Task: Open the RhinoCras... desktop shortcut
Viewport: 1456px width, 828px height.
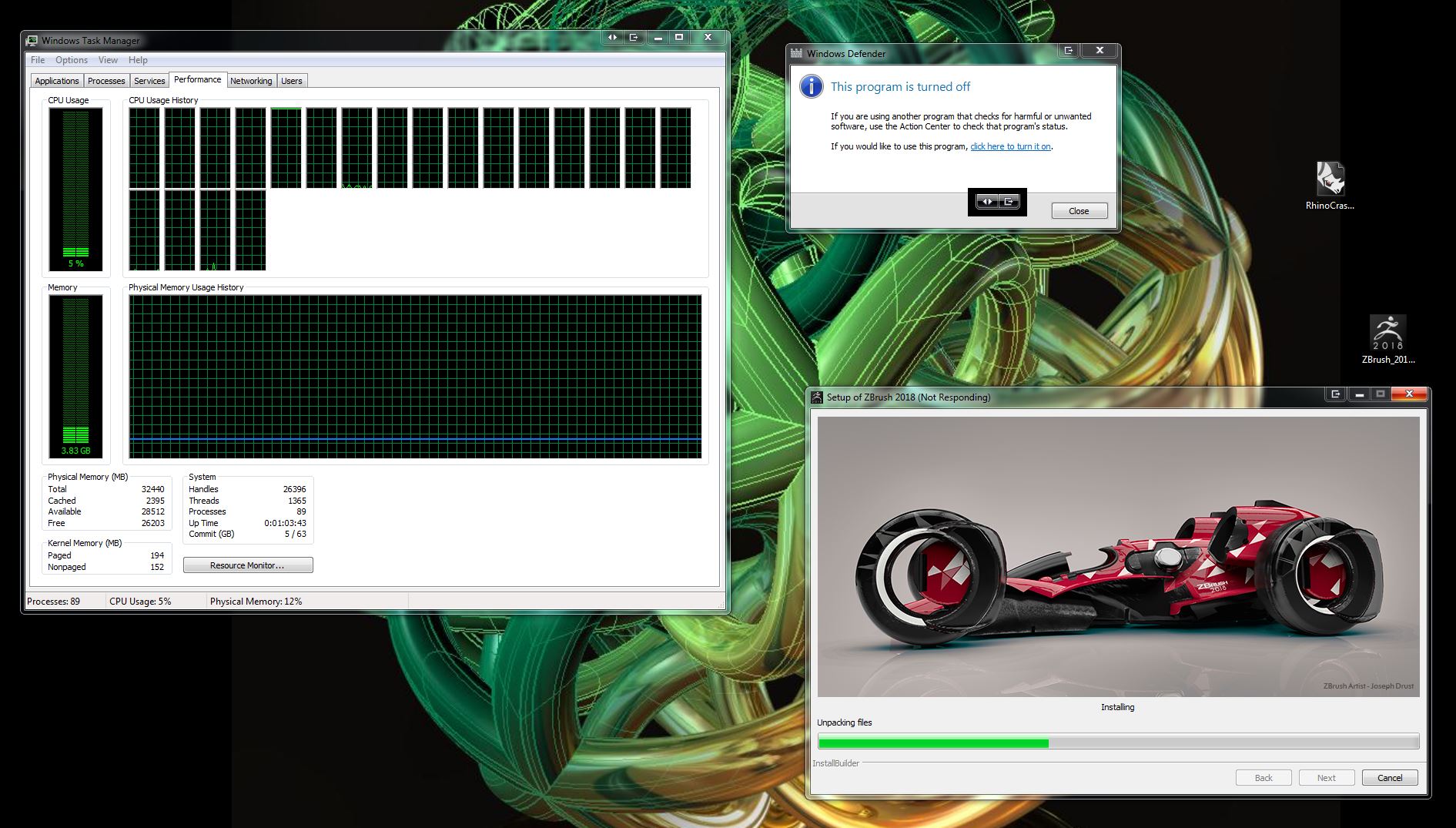Action: pyautogui.click(x=1330, y=186)
